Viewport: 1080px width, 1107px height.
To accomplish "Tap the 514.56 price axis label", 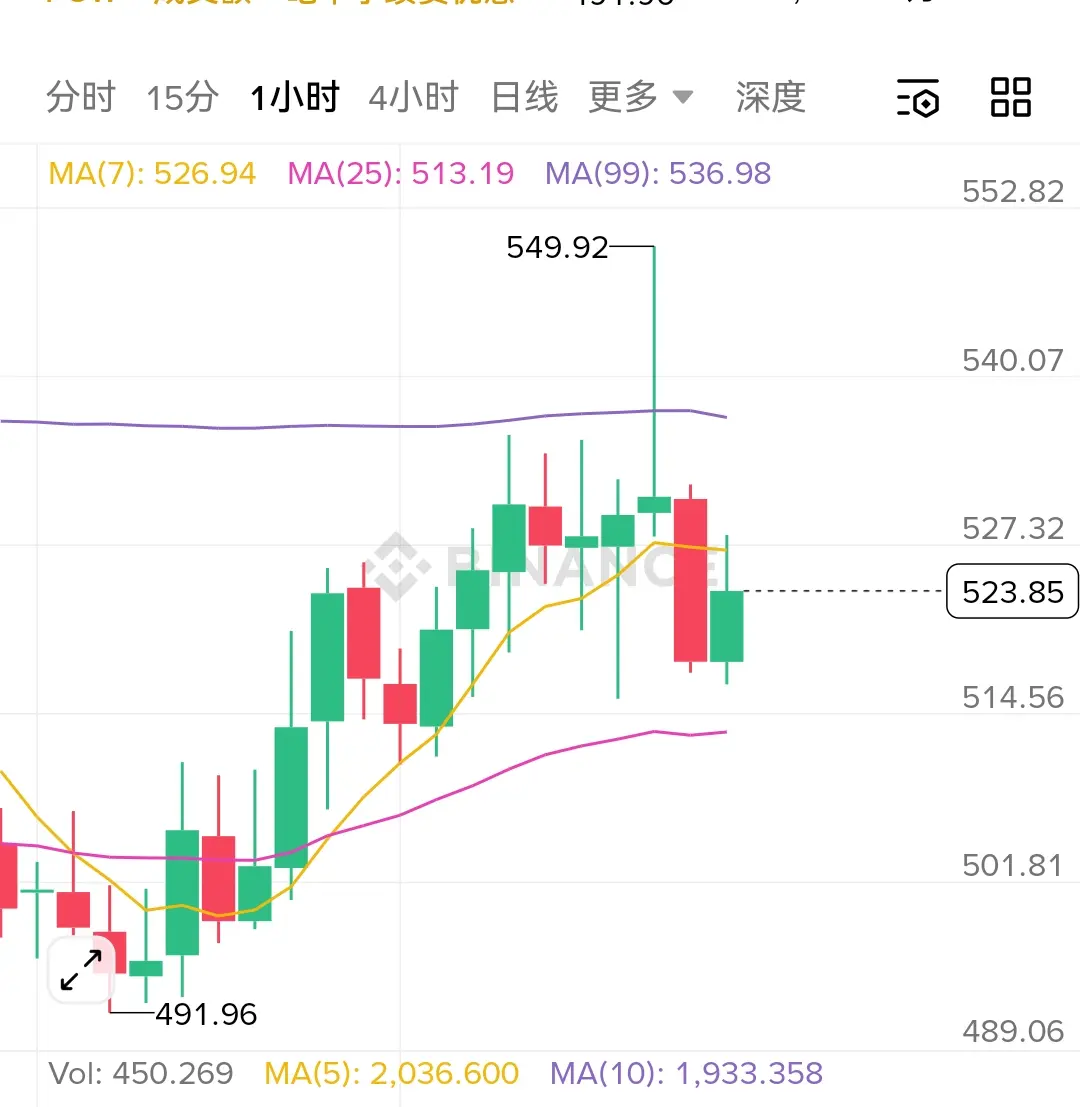I will tap(1013, 698).
